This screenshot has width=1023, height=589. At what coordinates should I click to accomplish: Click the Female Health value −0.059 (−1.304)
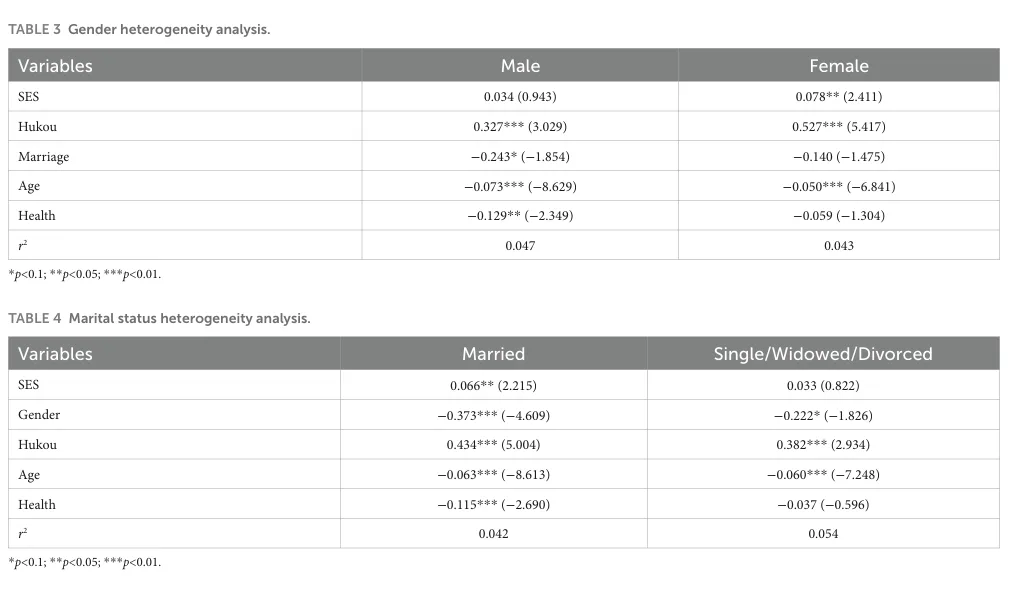click(838, 216)
